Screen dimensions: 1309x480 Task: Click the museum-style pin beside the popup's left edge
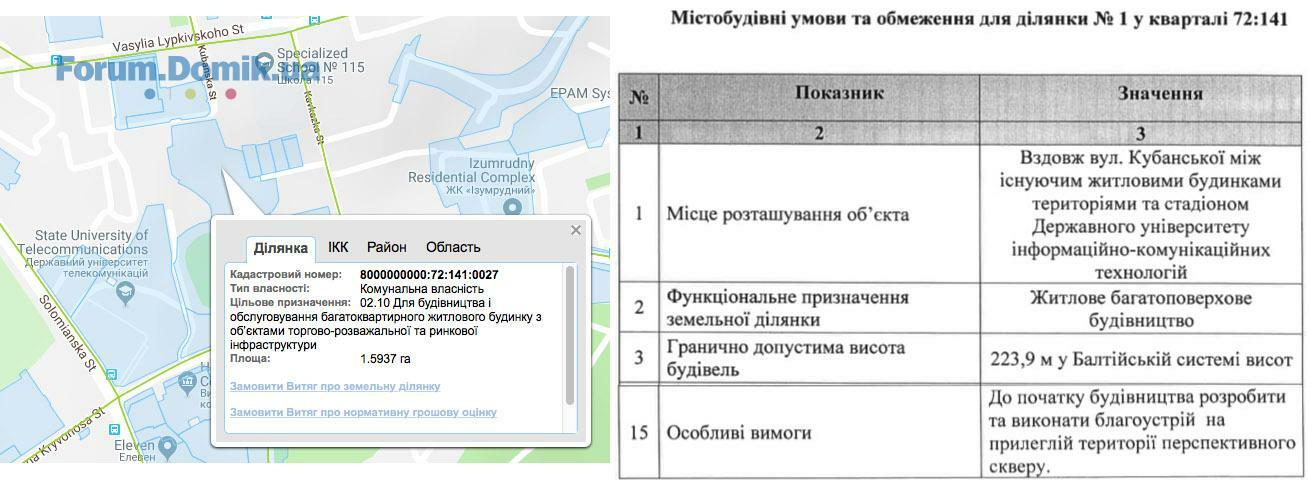(186, 383)
